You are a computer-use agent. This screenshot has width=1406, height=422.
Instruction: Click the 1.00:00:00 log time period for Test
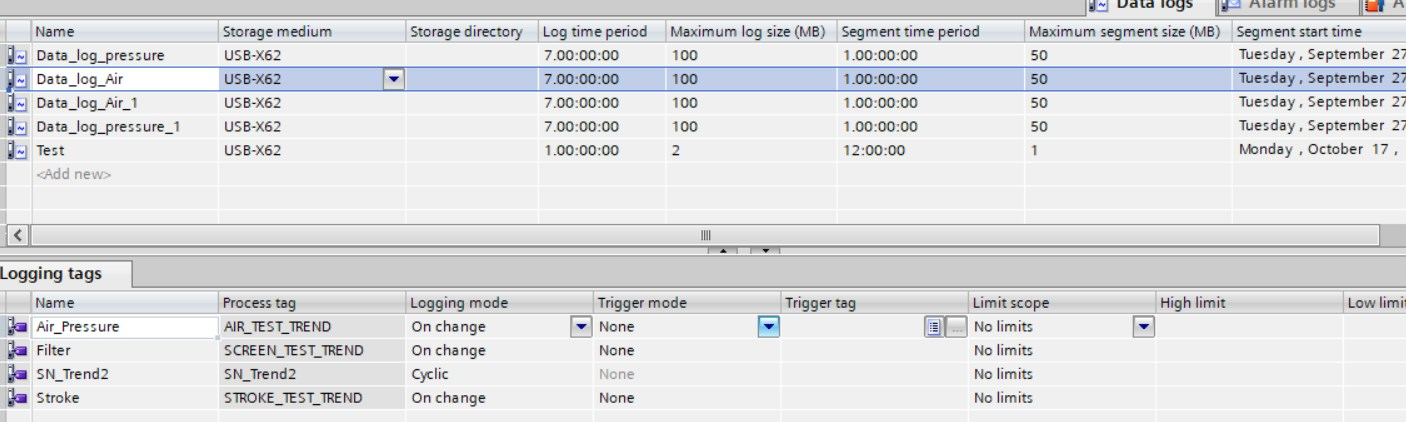[601, 150]
